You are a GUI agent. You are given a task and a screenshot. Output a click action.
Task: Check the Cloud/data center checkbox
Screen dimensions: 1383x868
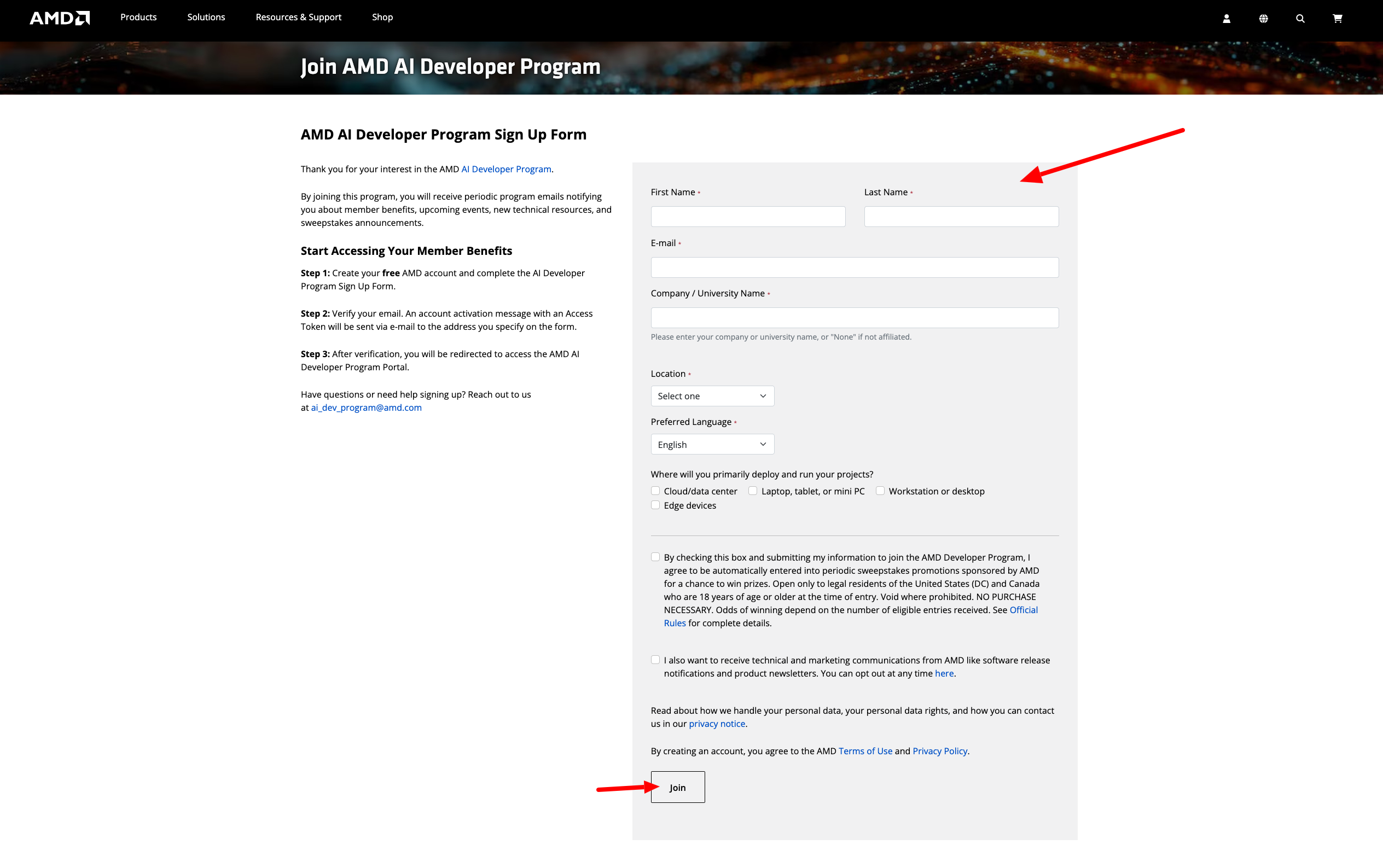pyautogui.click(x=655, y=491)
